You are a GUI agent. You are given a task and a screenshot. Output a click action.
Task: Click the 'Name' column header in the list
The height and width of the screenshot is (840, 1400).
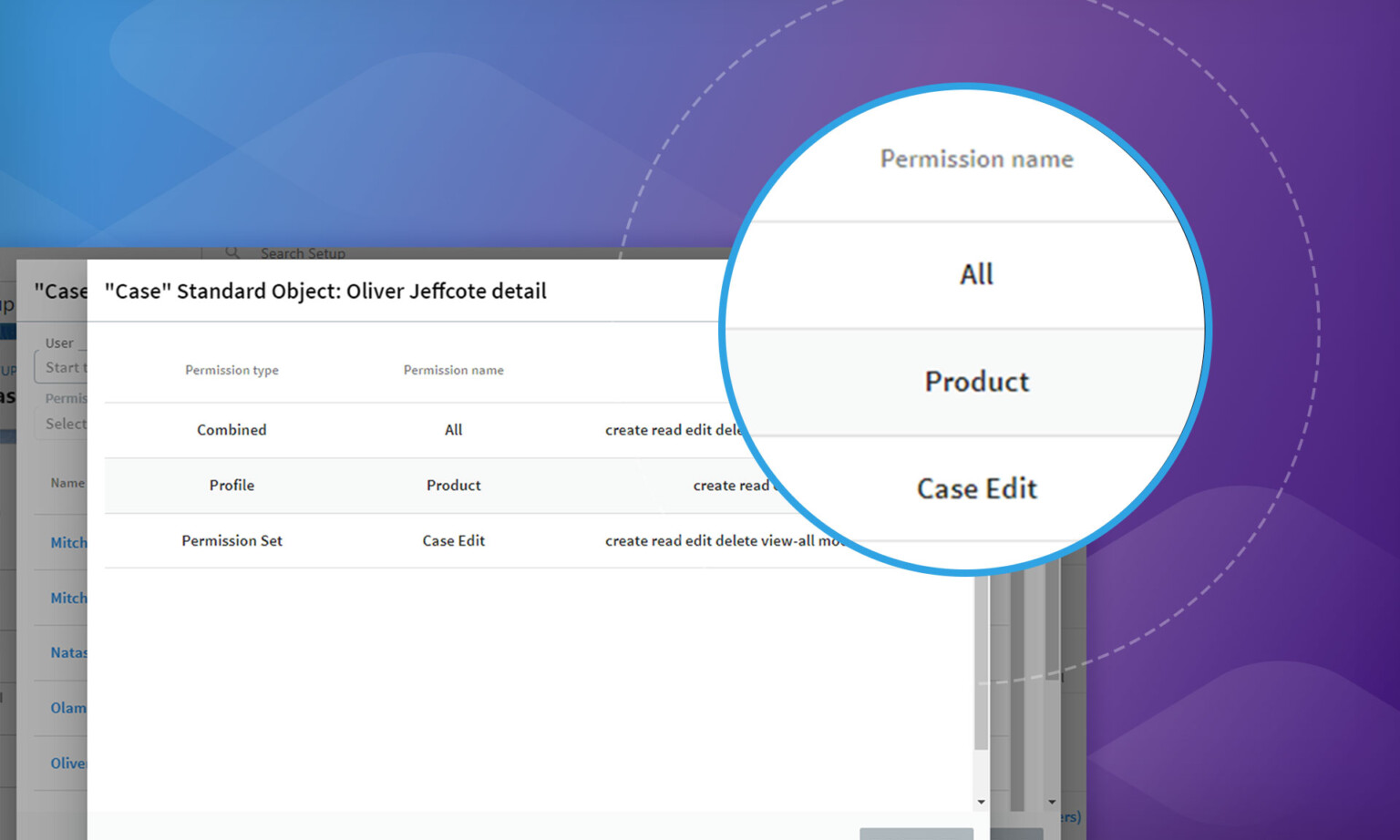(x=66, y=483)
